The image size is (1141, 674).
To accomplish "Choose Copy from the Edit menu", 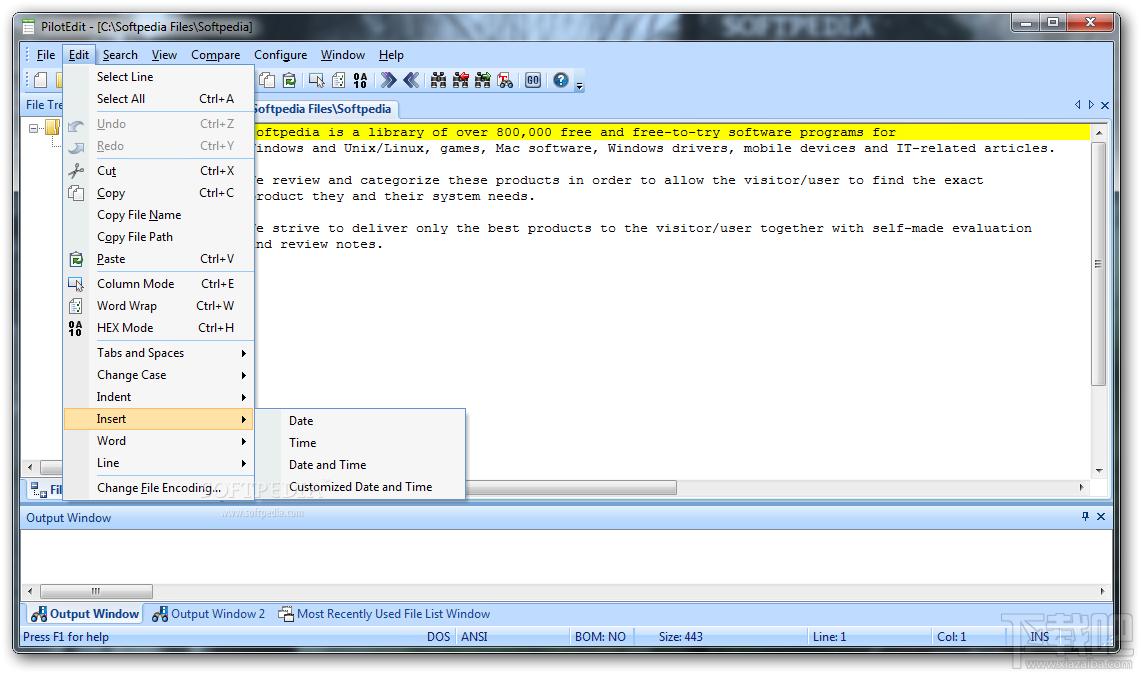I will (x=159, y=193).
